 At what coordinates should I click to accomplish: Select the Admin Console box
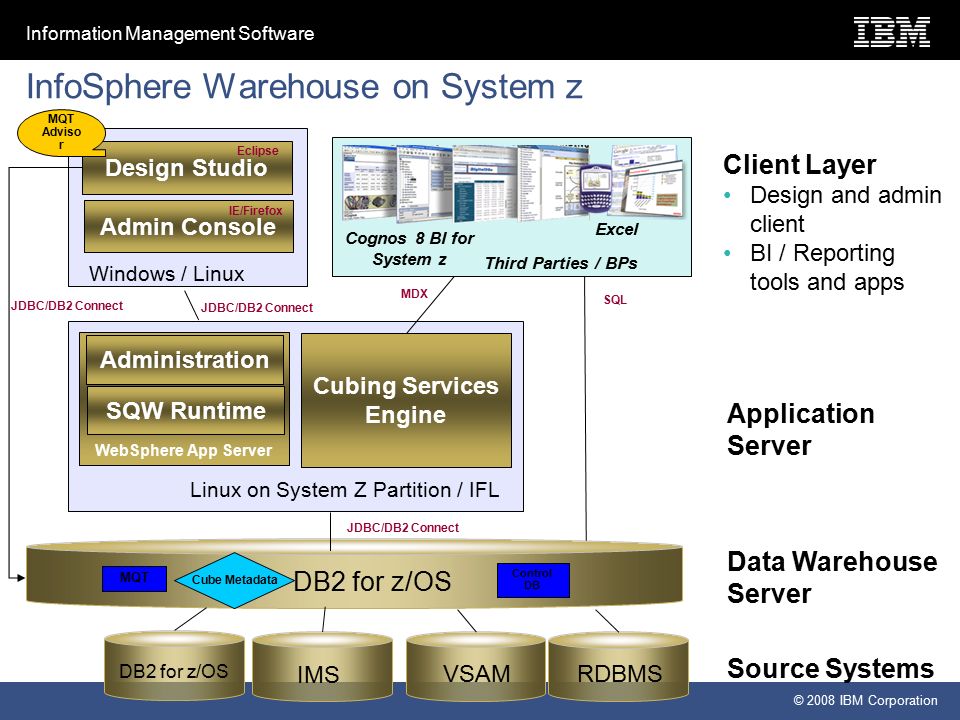point(189,226)
